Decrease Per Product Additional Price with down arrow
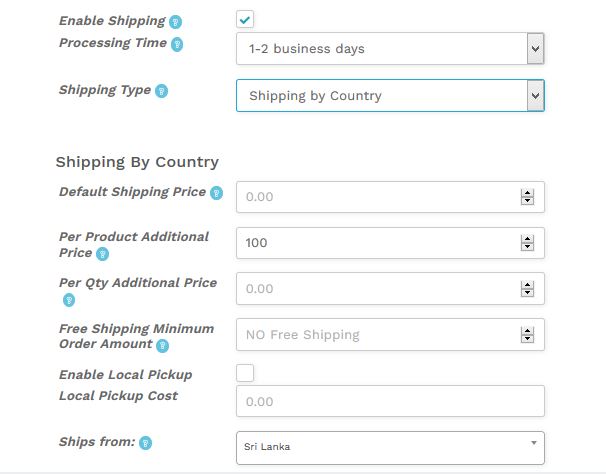Viewport: 606px width, 474px height. [527, 247]
